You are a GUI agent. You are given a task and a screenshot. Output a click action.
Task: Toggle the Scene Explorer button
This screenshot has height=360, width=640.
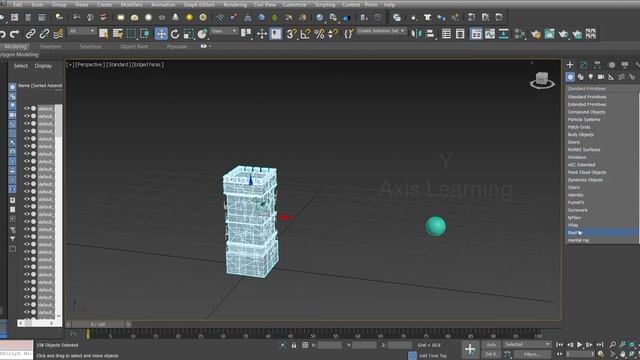[446, 34]
